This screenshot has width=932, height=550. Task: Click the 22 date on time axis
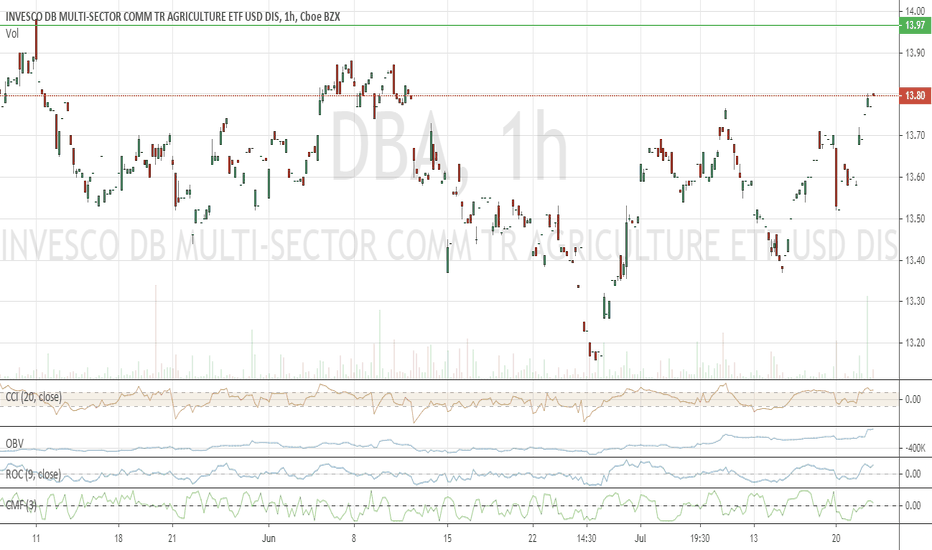click(x=532, y=539)
